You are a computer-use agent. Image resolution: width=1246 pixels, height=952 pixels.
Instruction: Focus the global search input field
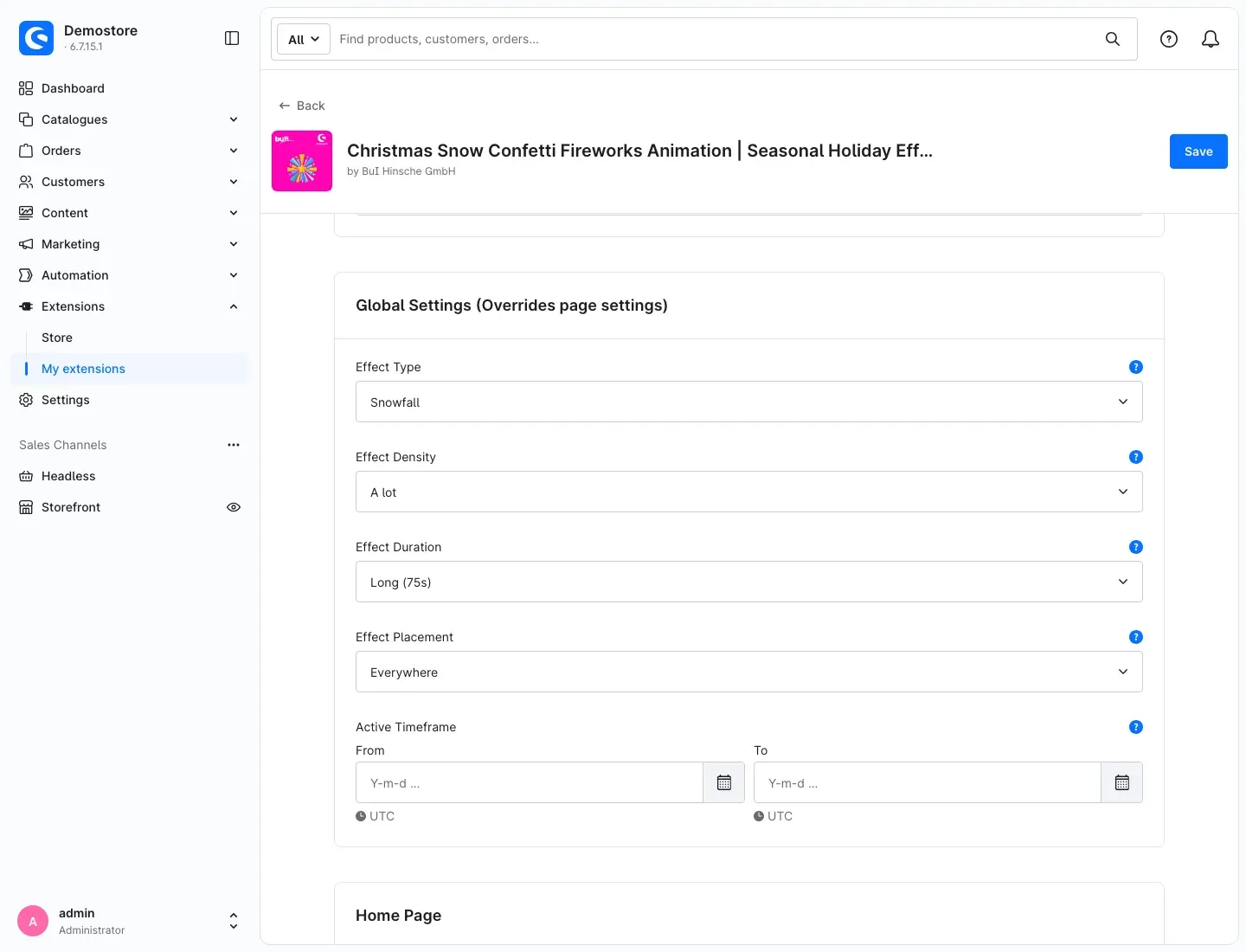point(714,39)
